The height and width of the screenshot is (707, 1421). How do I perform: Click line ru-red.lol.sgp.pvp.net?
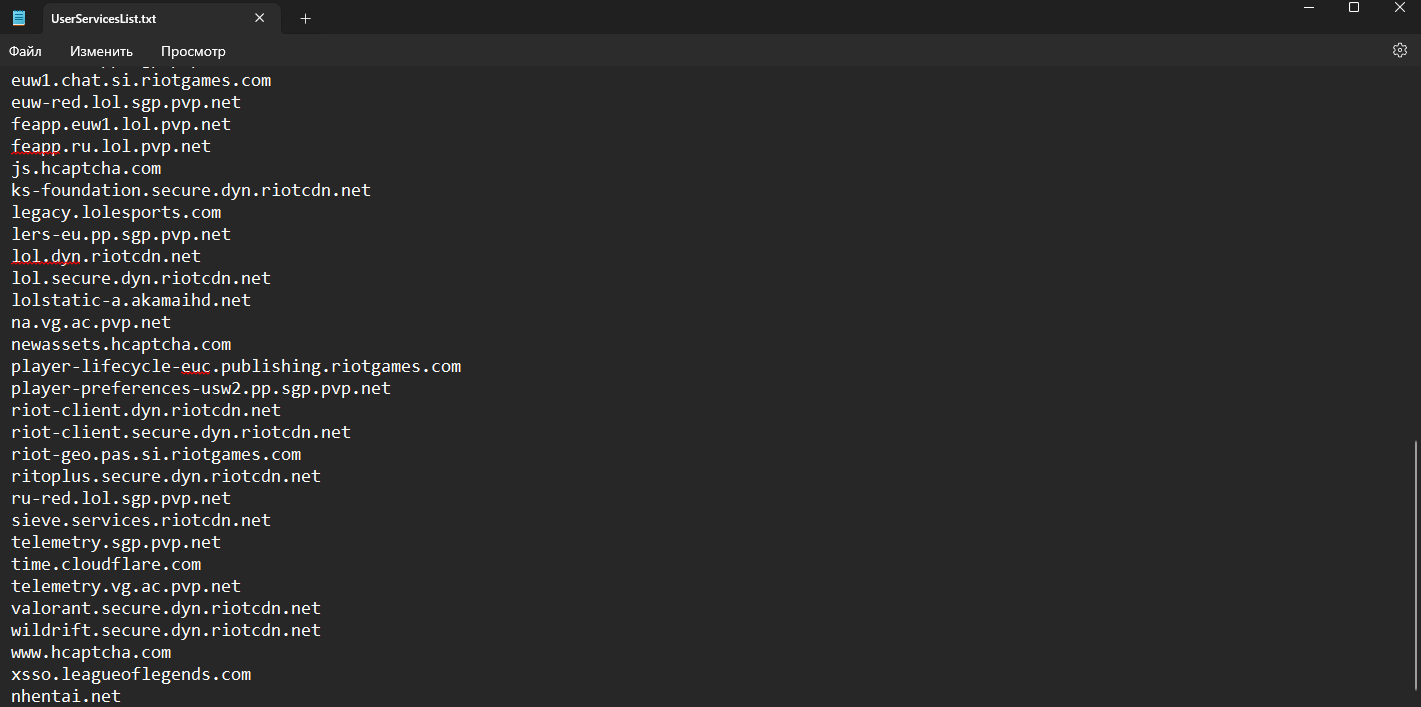coord(121,498)
